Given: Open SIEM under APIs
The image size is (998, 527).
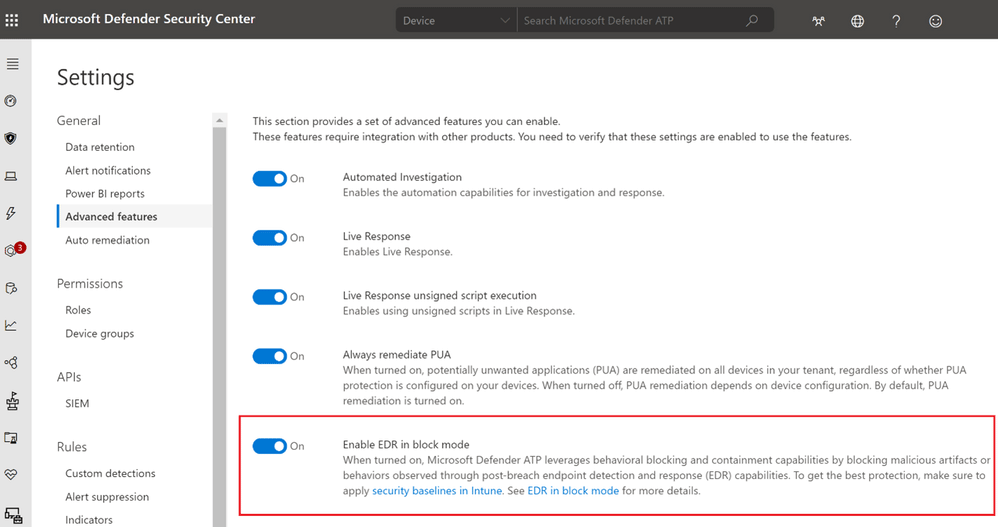Looking at the screenshot, I should (77, 404).
